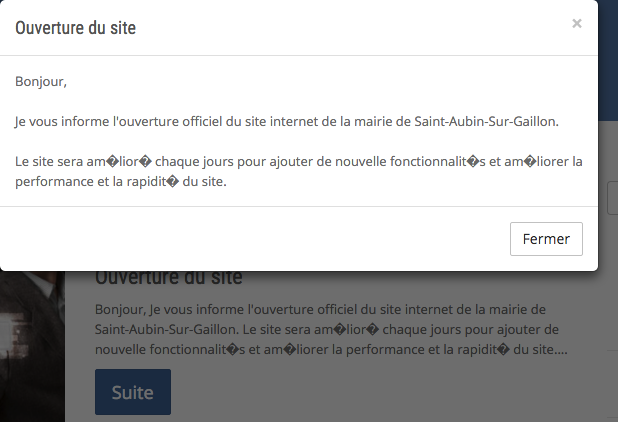Click the modal title Ouverture du site
The image size is (618, 422).
click(75, 28)
